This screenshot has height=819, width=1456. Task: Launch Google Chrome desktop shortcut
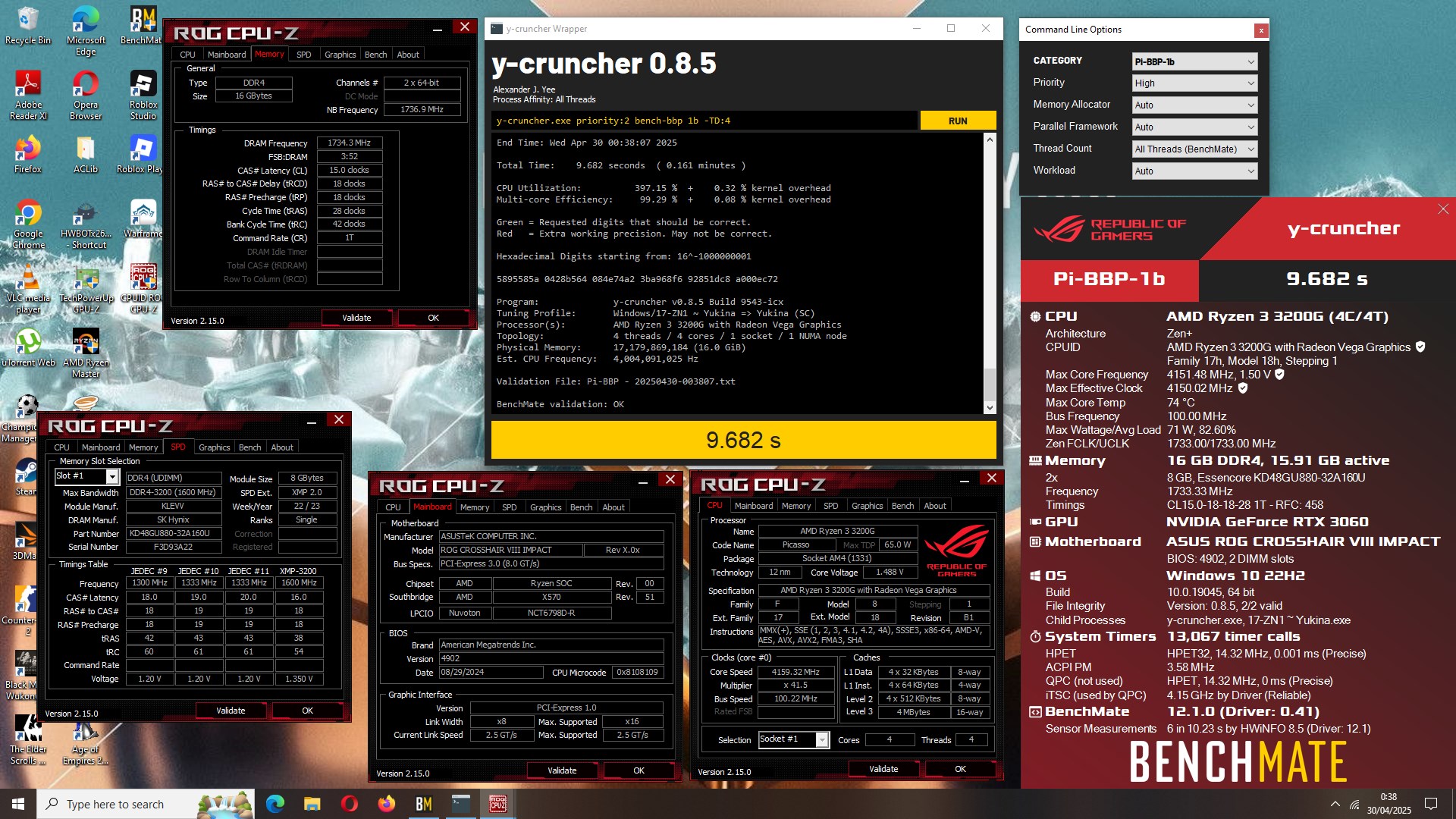tap(28, 224)
